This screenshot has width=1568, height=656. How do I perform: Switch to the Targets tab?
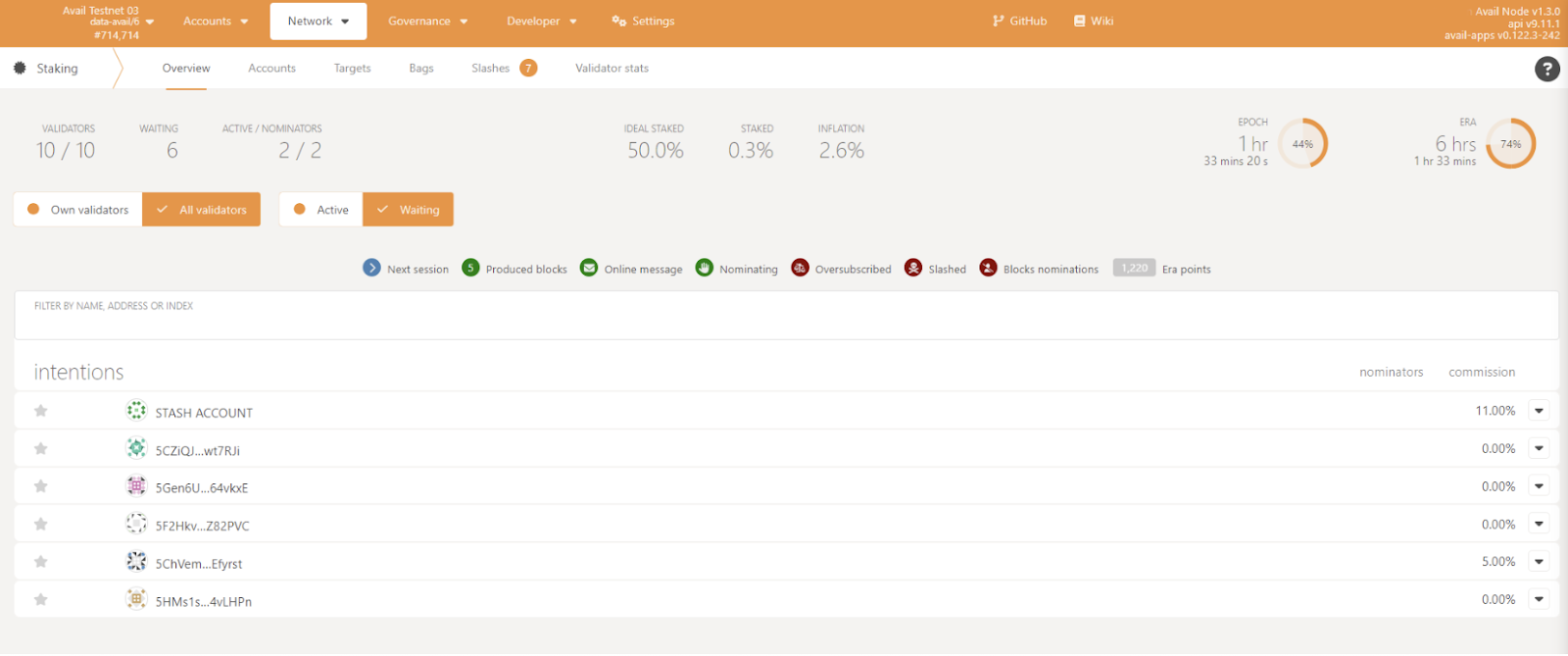point(352,69)
